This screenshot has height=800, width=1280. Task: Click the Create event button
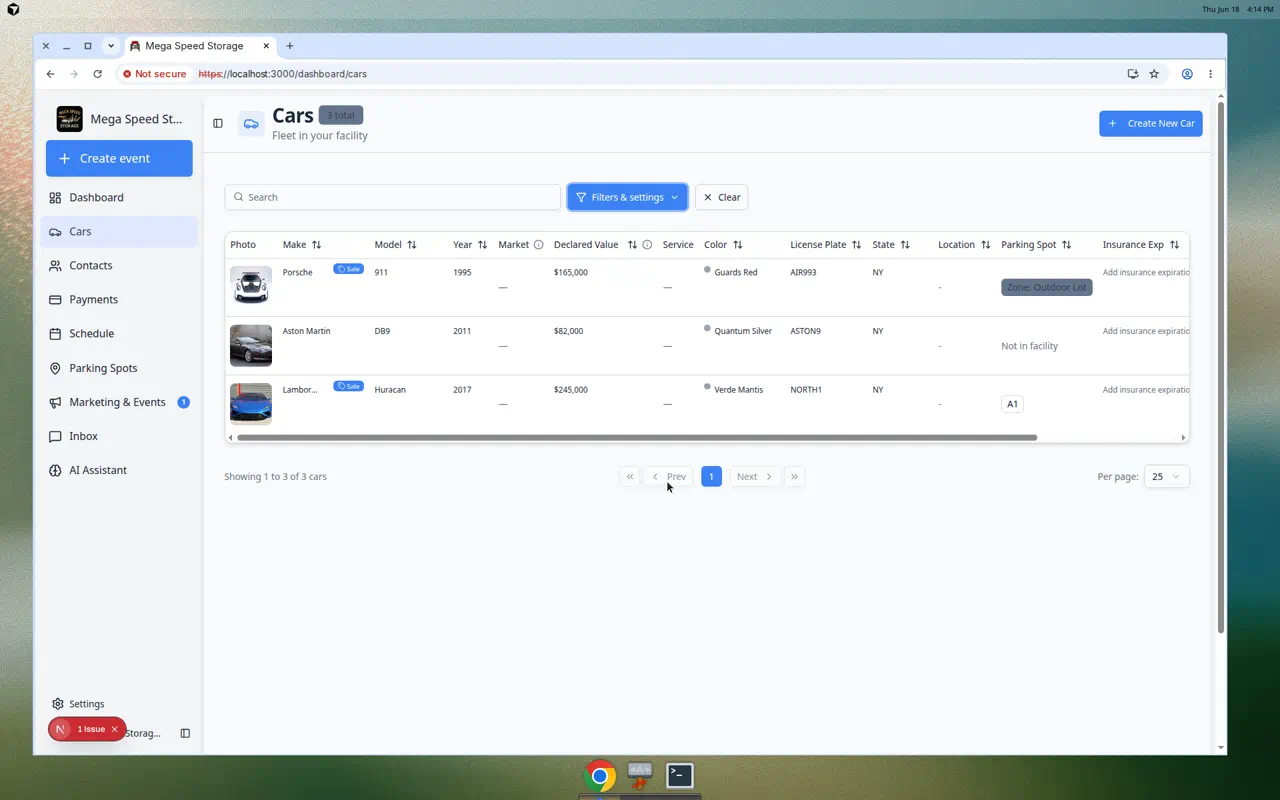(x=119, y=158)
